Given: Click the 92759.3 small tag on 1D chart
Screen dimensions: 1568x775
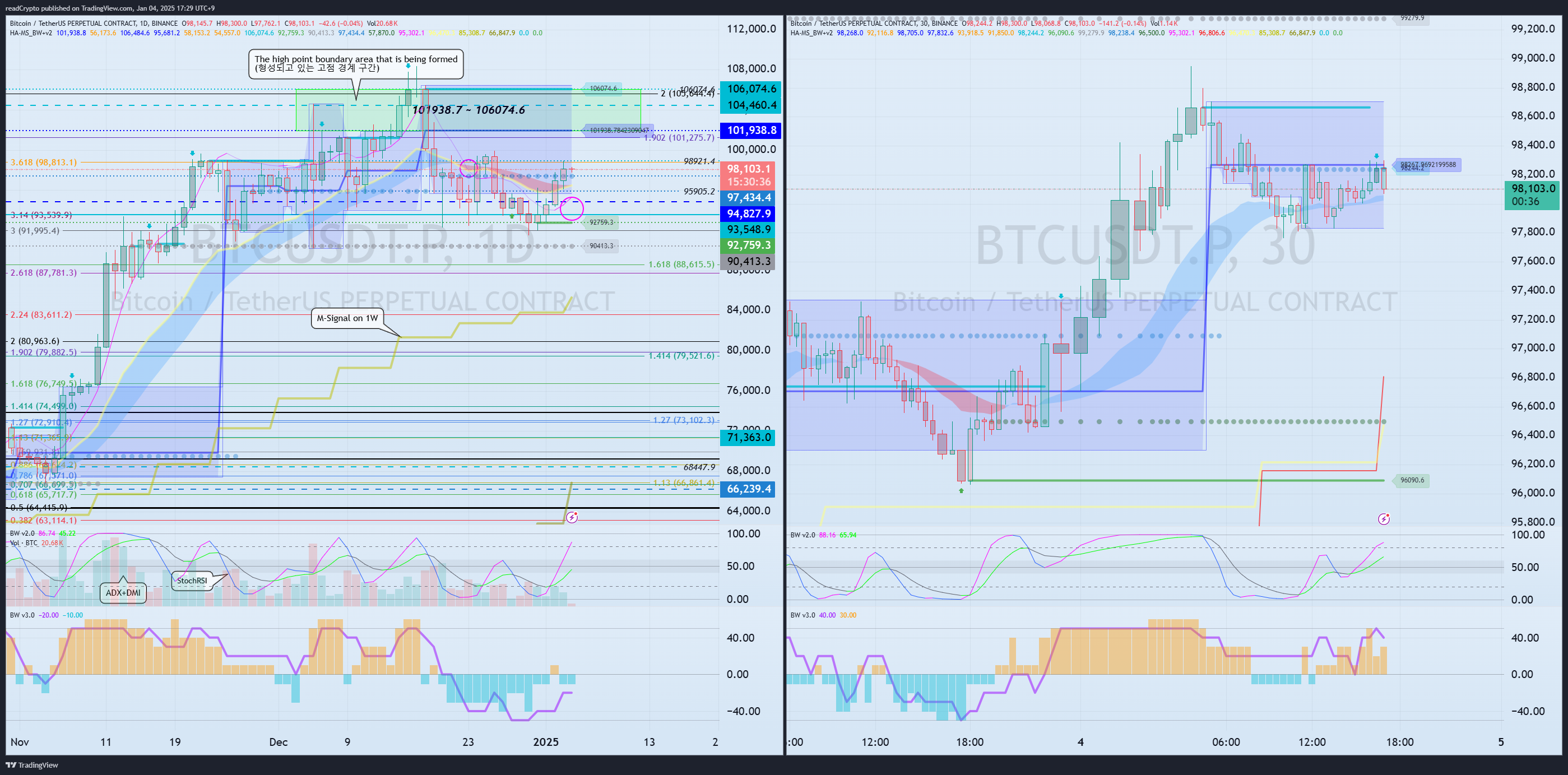Looking at the screenshot, I should point(601,222).
